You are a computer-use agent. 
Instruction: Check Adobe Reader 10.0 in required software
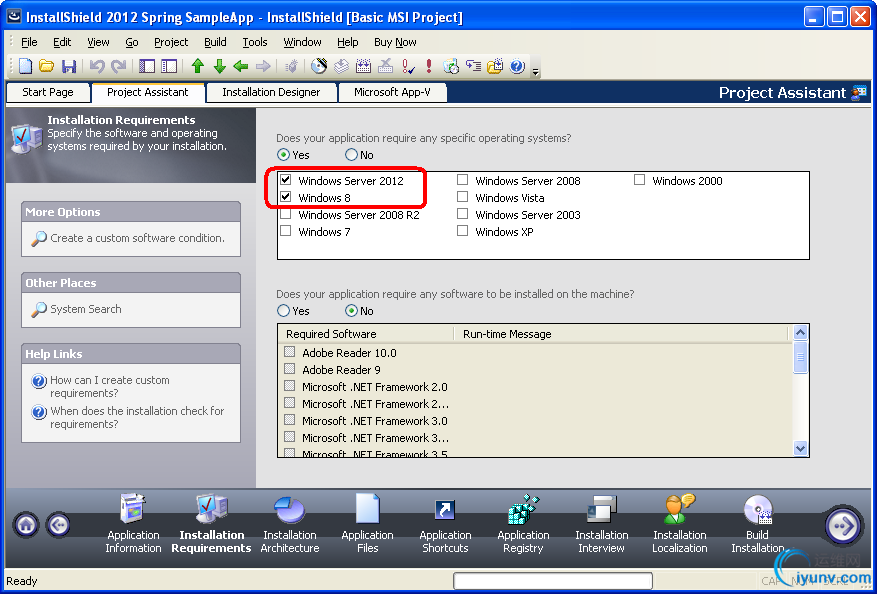pyautogui.click(x=290, y=352)
